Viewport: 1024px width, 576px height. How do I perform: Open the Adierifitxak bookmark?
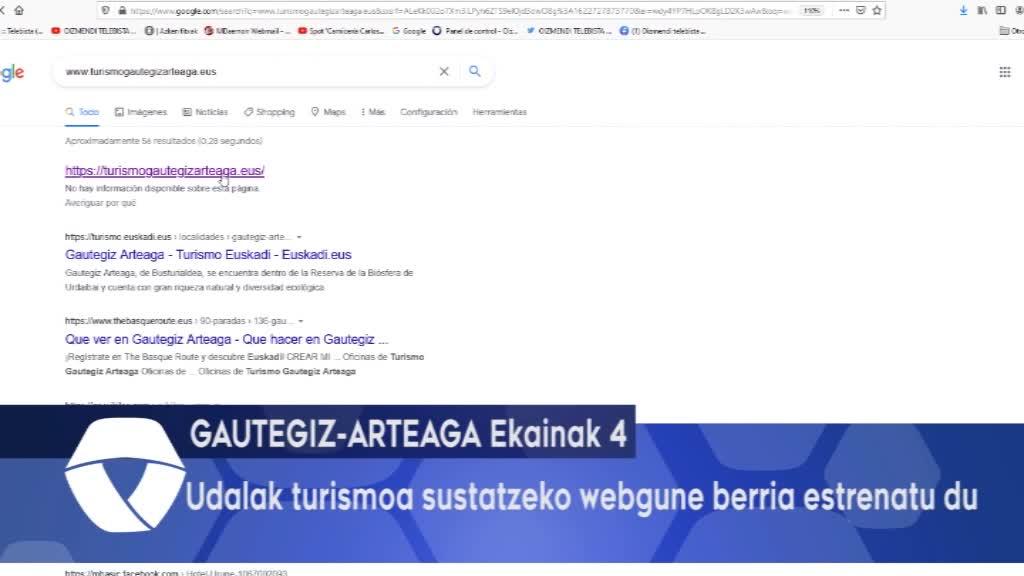171,31
